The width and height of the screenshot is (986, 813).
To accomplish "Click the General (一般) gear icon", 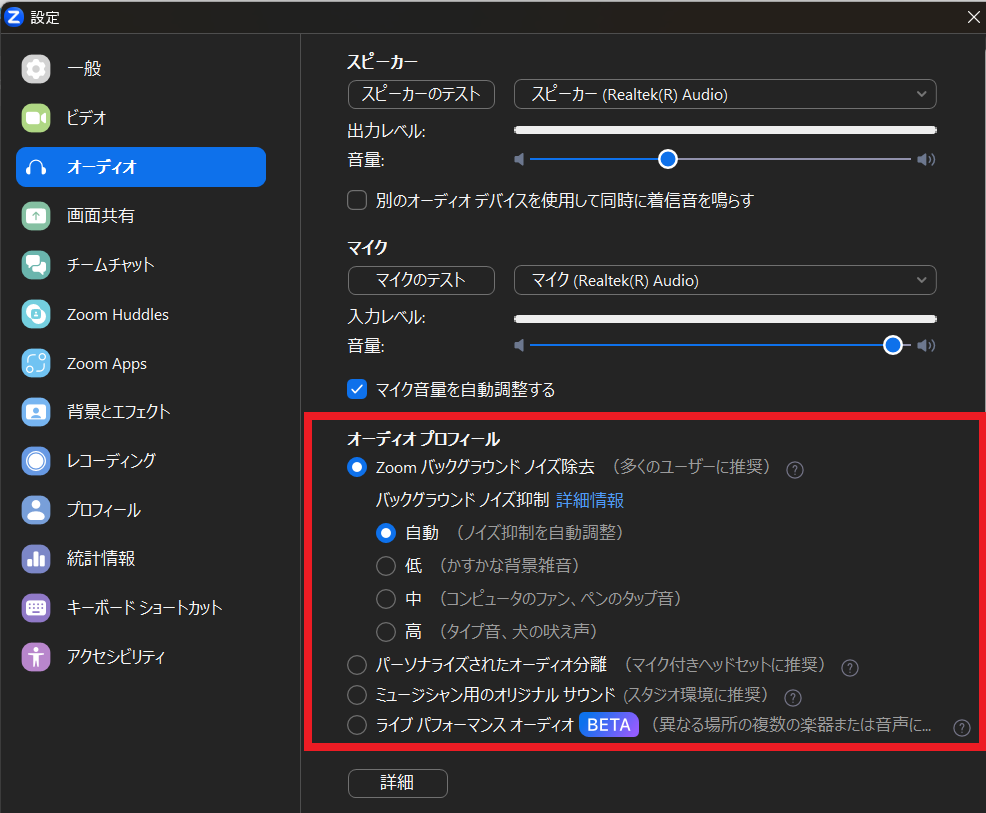I will [36, 69].
